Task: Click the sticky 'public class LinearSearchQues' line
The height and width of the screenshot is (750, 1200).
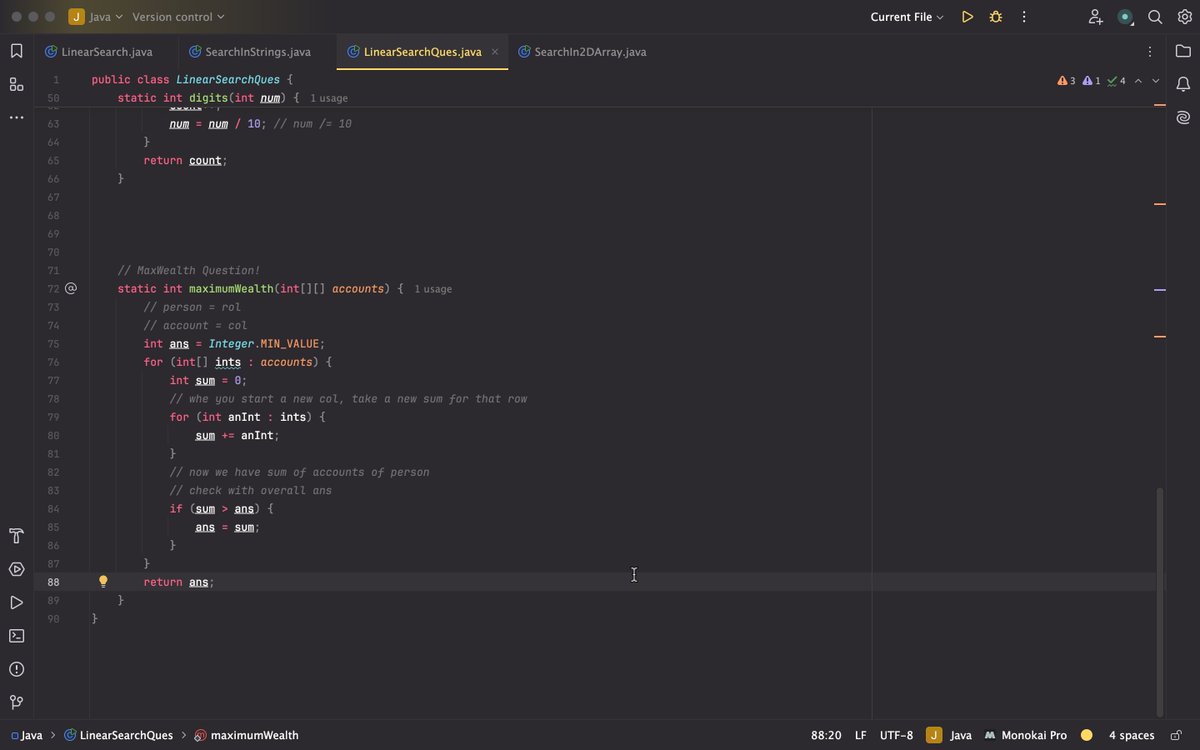Action: click(192, 79)
